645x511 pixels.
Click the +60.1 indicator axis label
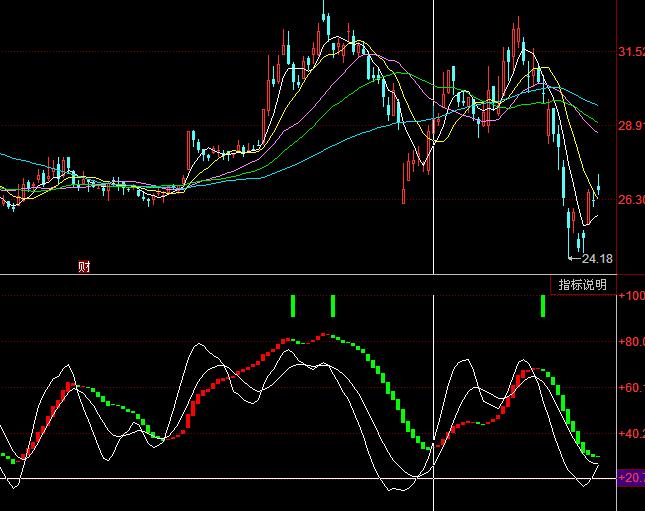[631, 388]
